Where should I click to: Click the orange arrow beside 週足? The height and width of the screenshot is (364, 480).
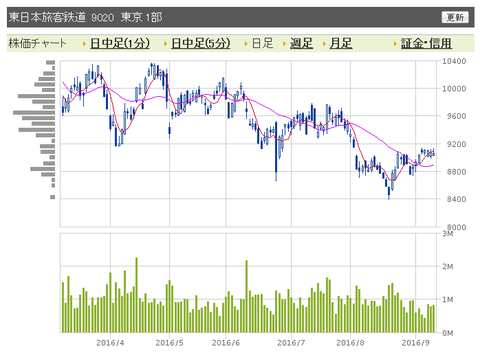[284, 44]
